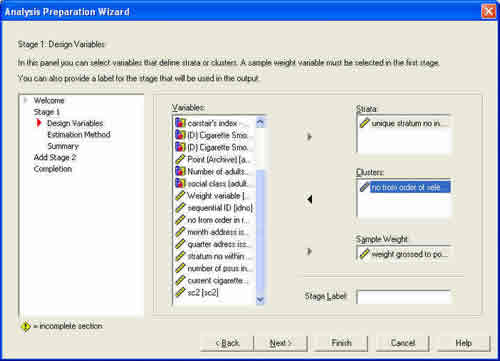The height and width of the screenshot is (361, 500).
Task: Click the ruler icon in the Strata box
Action: click(364, 123)
